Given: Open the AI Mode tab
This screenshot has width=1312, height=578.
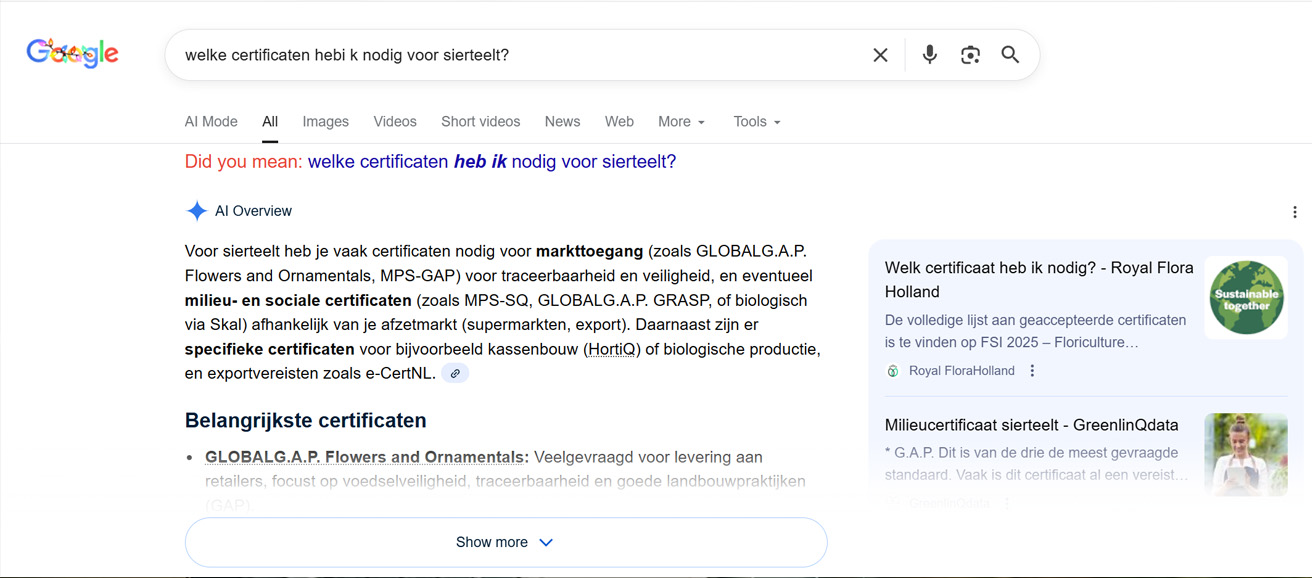Looking at the screenshot, I should coord(211,122).
